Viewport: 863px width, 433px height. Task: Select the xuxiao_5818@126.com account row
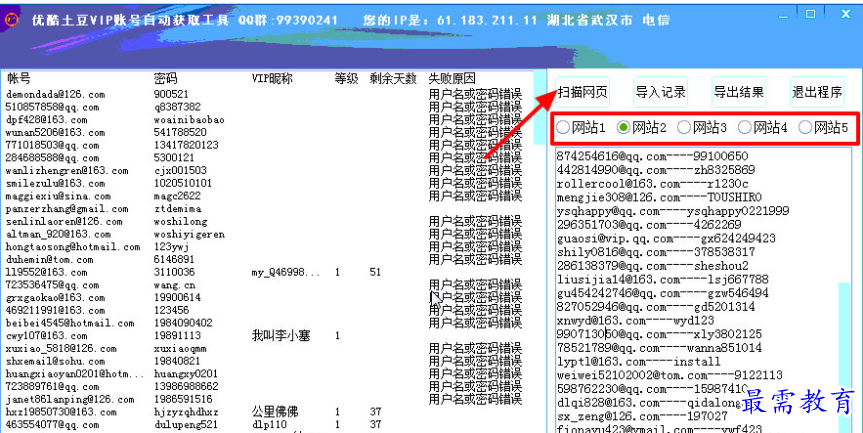click(x=264, y=349)
